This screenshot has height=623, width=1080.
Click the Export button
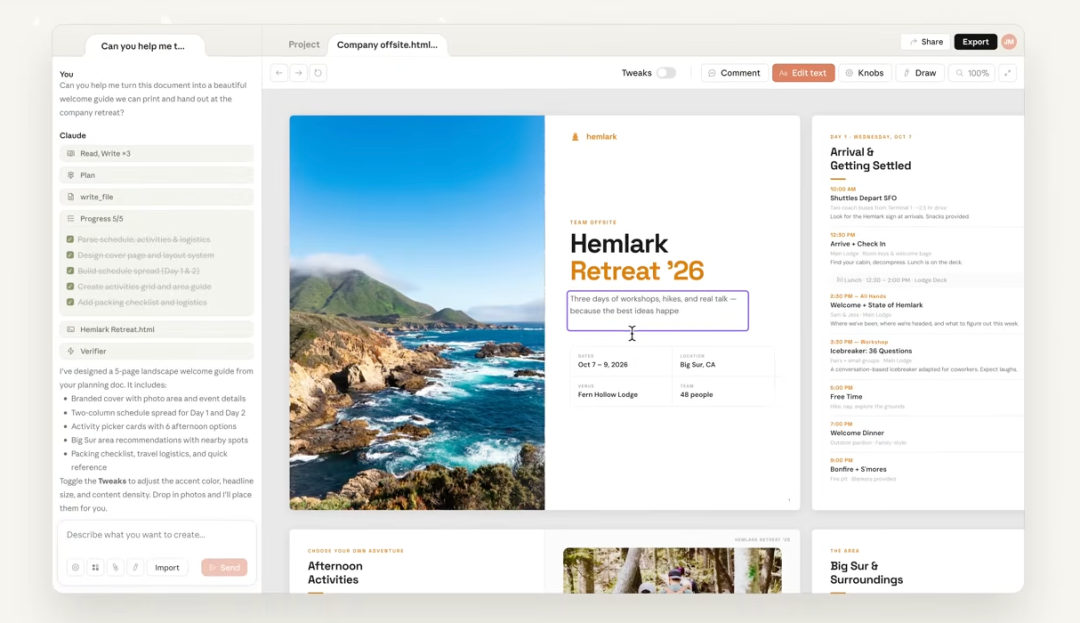(x=975, y=42)
